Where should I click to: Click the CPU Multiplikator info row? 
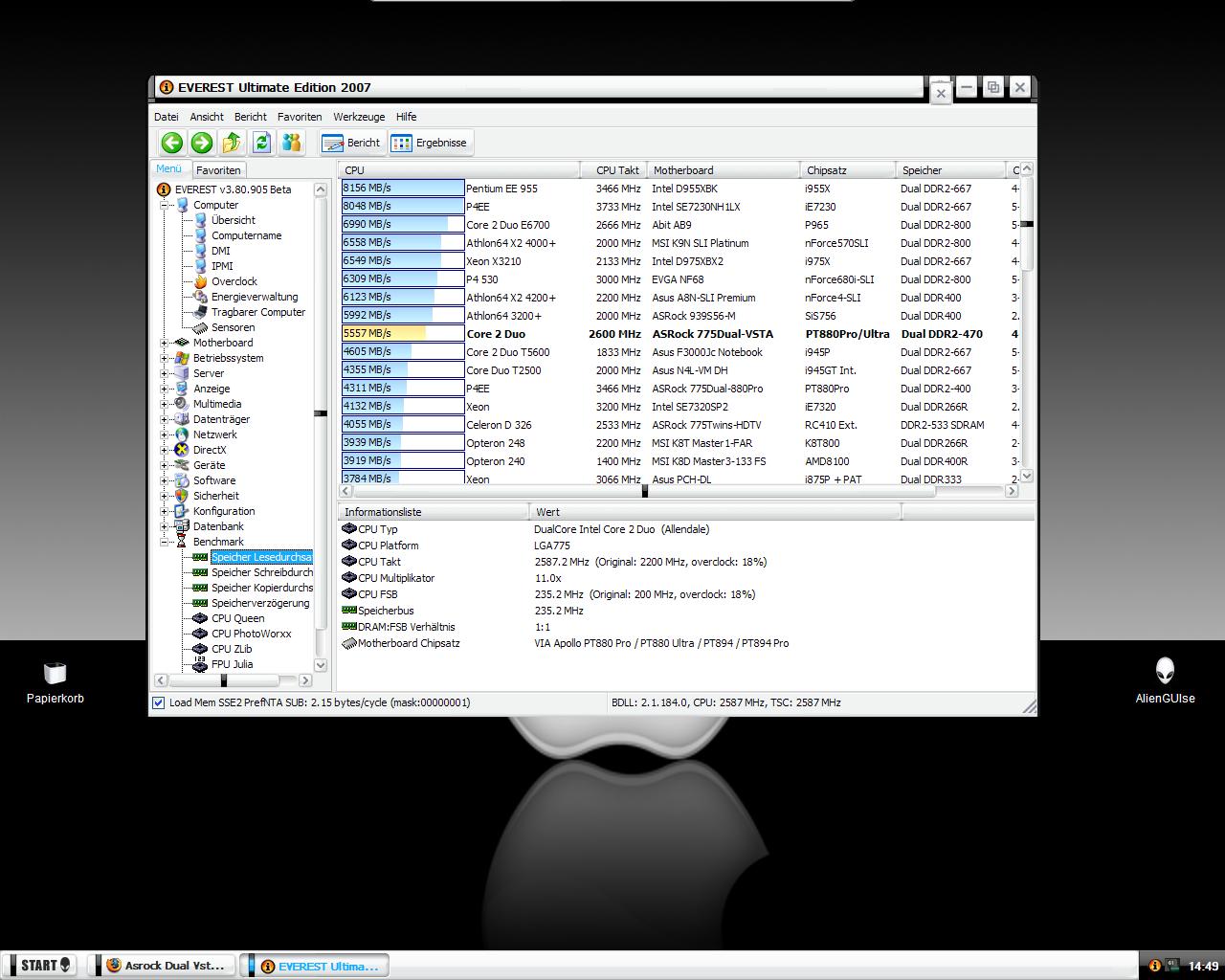click(685, 578)
